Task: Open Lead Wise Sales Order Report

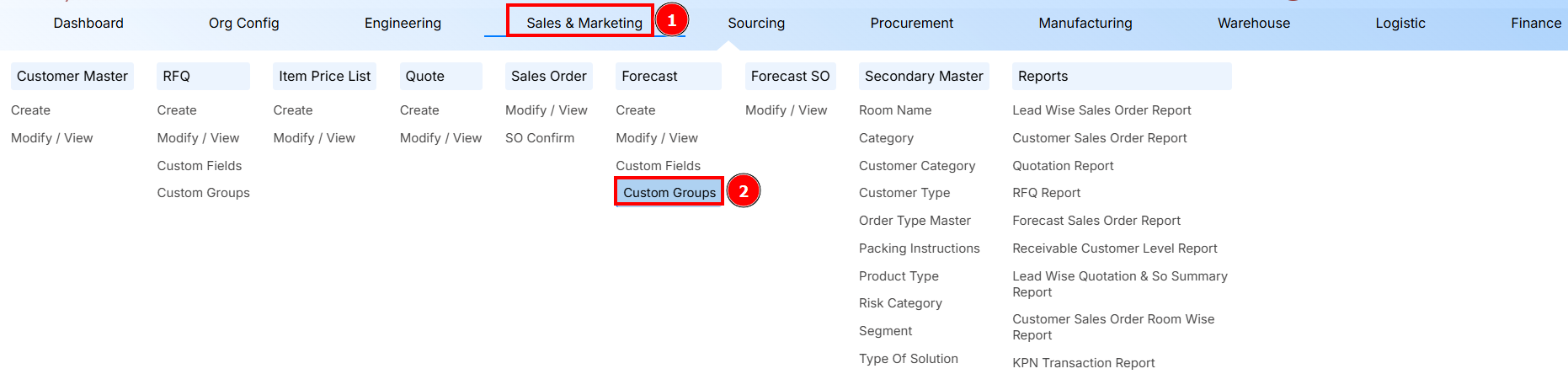Action: point(1101,110)
